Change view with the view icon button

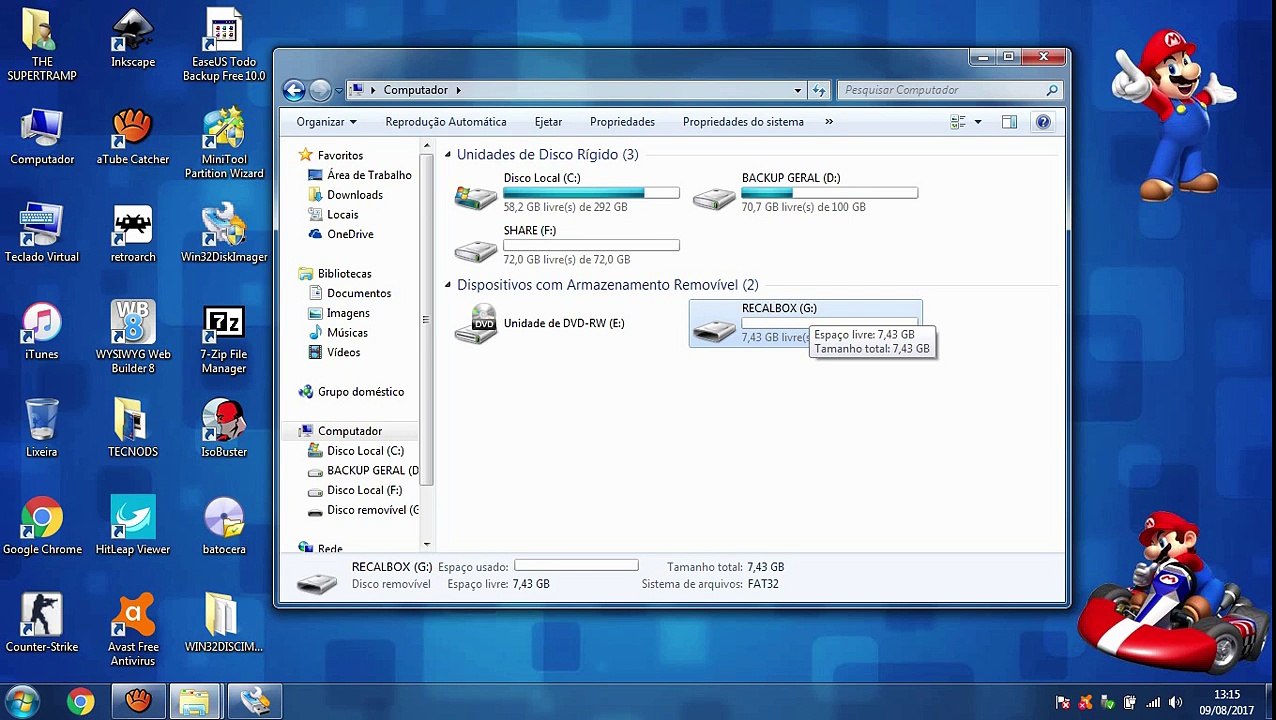point(958,122)
